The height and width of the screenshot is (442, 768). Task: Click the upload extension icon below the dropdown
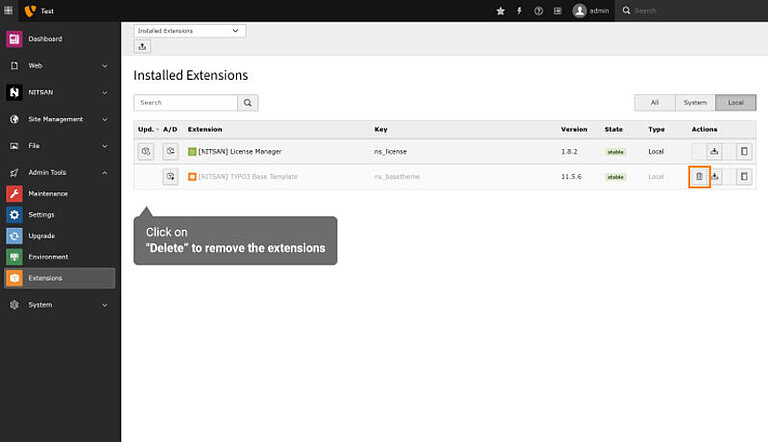pyautogui.click(x=142, y=47)
